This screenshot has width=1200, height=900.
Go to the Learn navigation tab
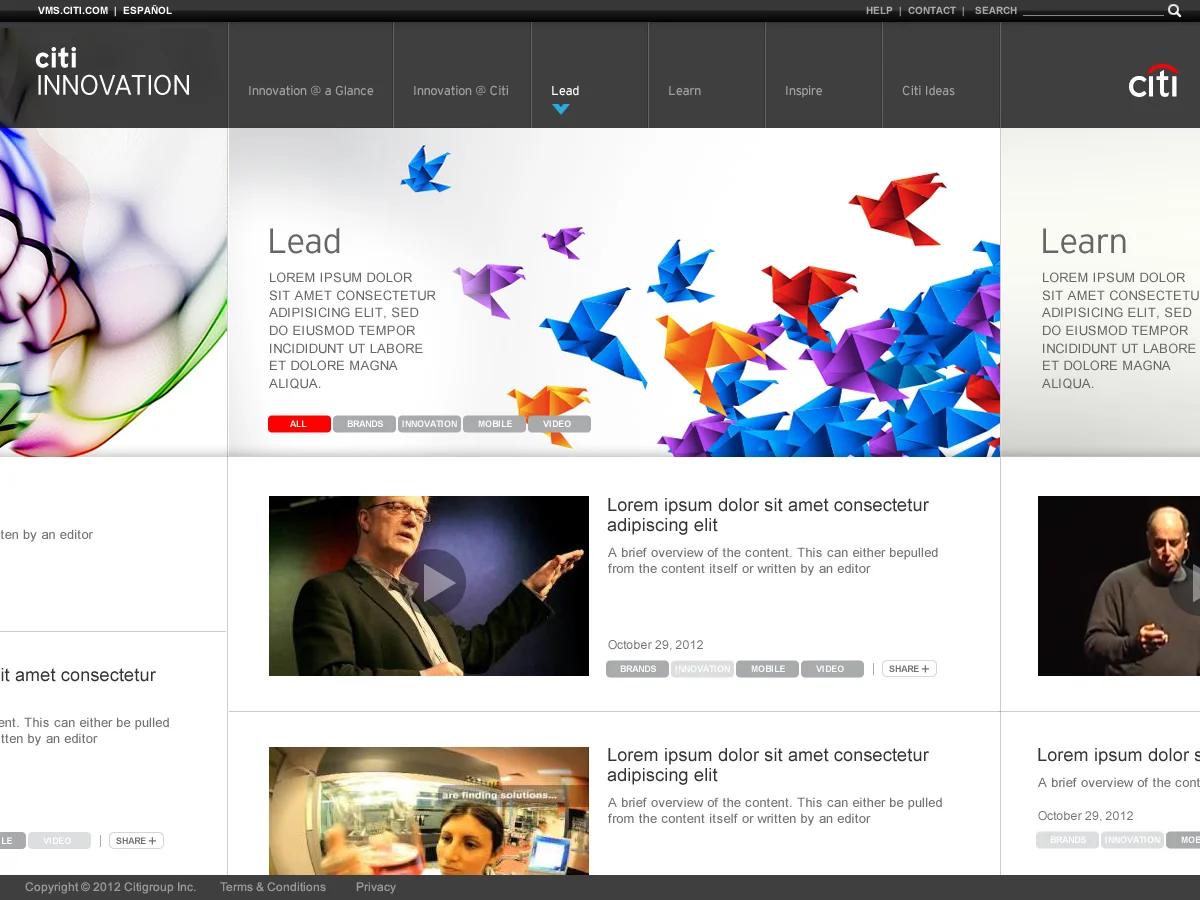[685, 91]
